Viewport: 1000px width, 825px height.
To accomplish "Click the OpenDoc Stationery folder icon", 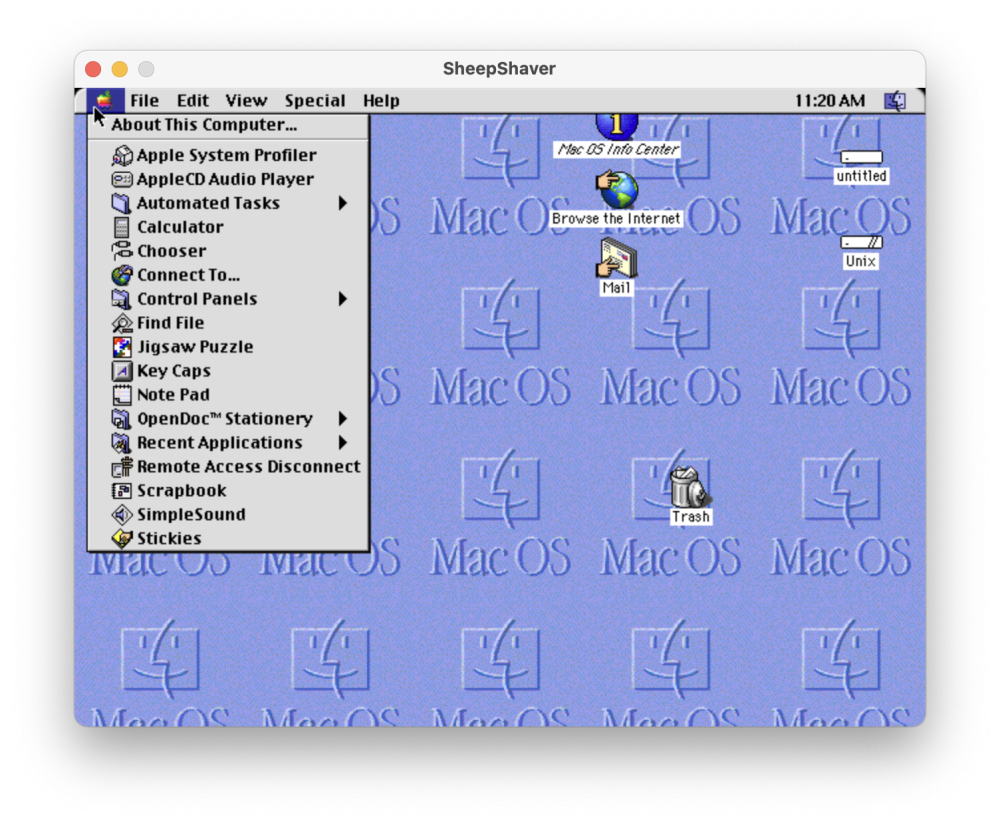I will [x=122, y=418].
